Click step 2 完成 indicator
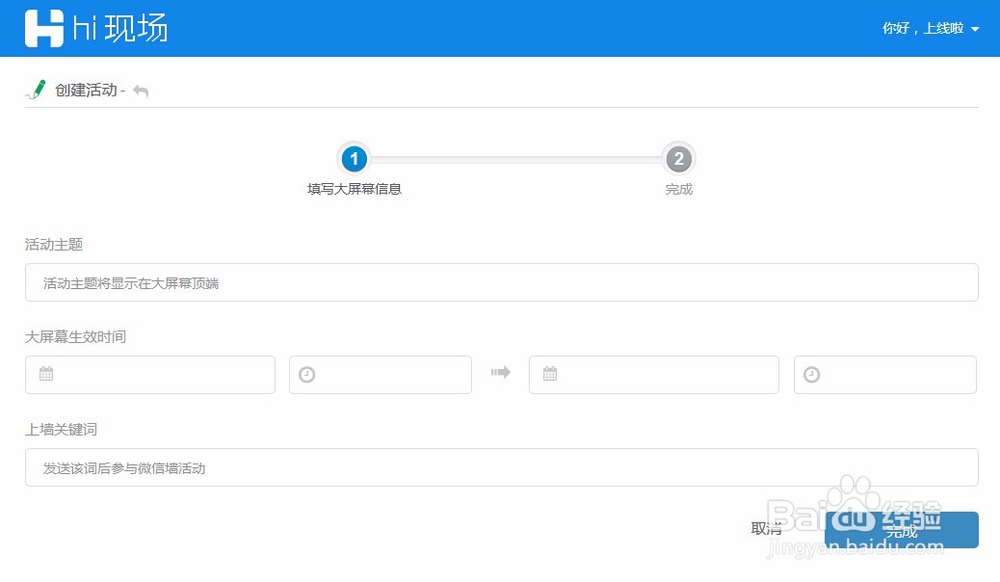The width and height of the screenshot is (1000, 582). click(680, 159)
